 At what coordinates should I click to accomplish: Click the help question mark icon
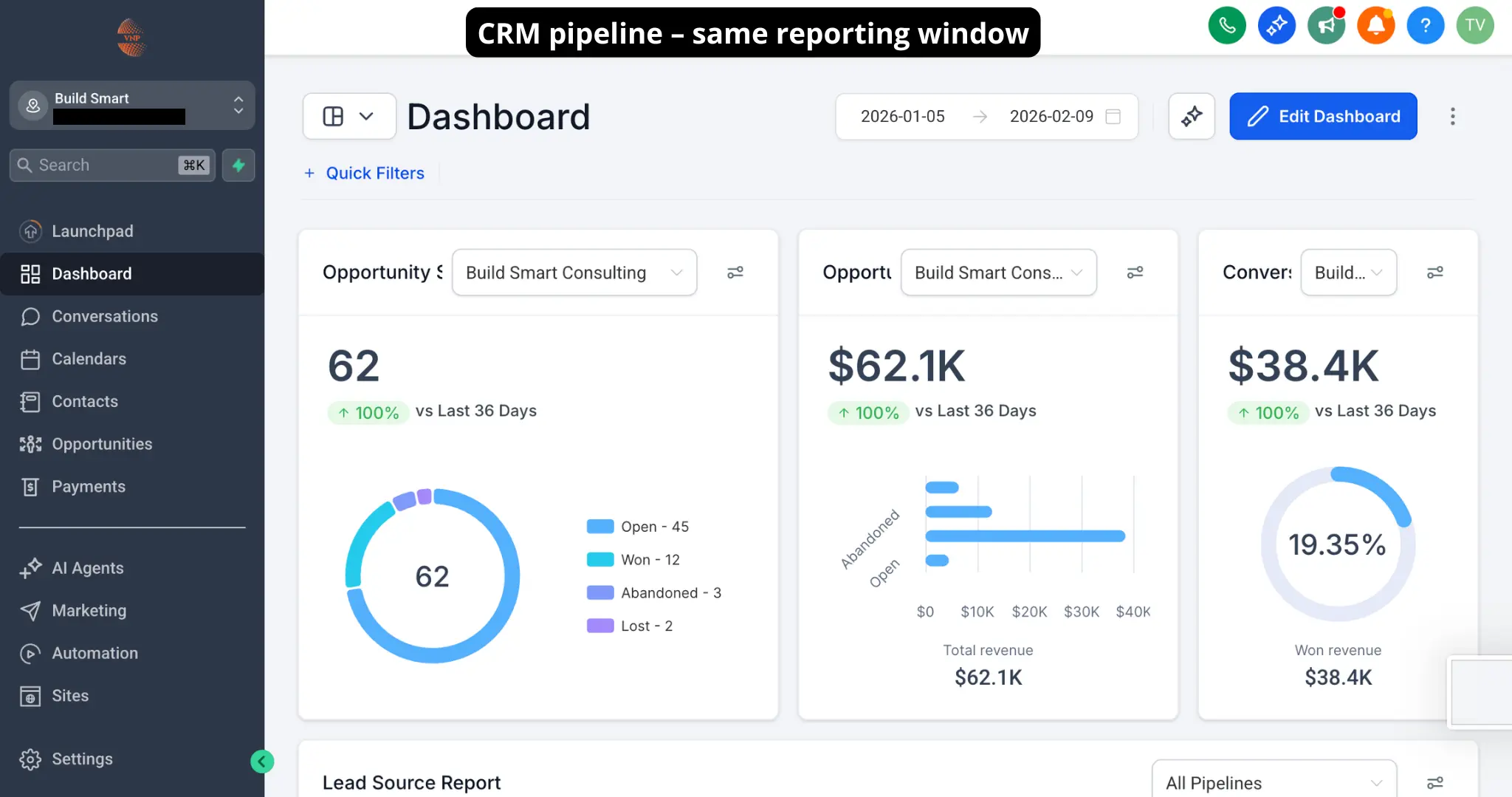point(1425,25)
